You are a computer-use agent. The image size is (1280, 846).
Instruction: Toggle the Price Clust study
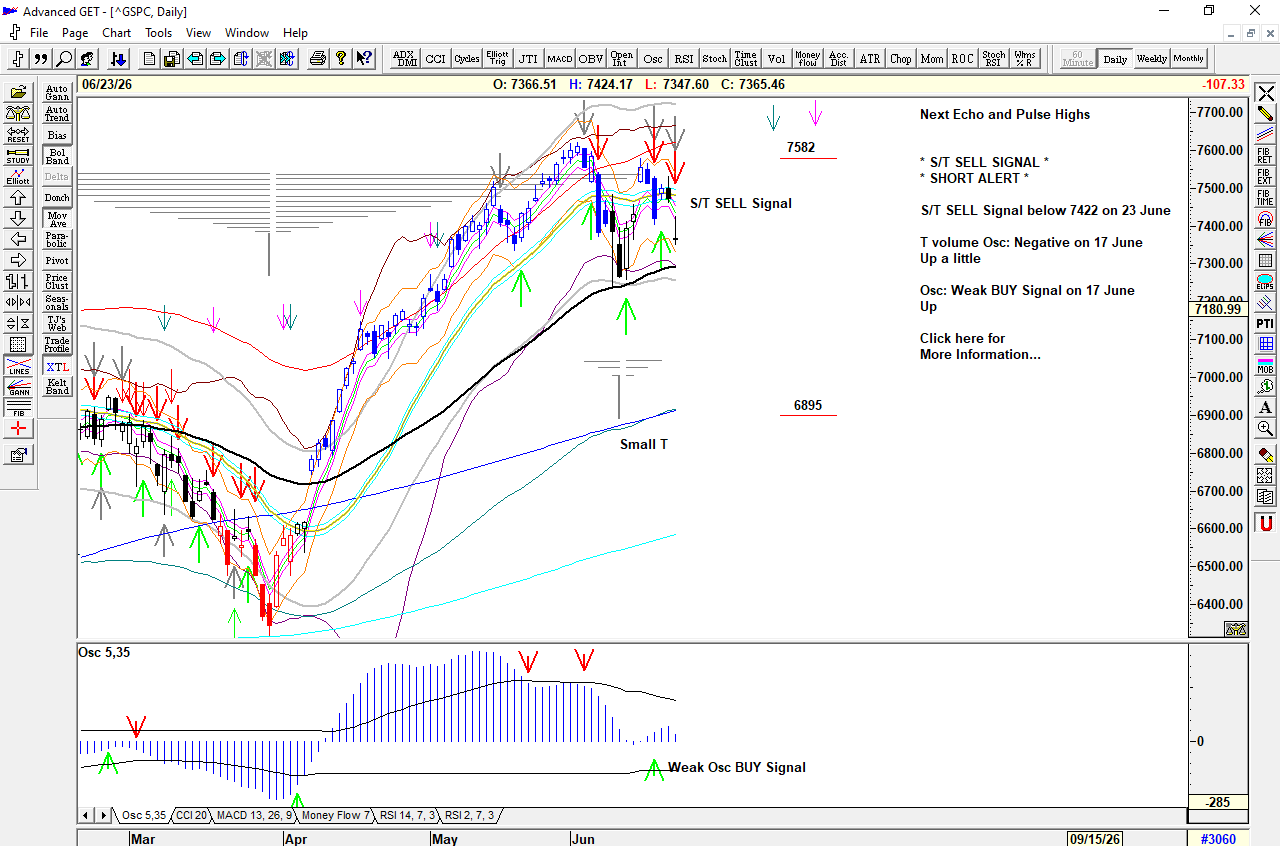(x=57, y=281)
